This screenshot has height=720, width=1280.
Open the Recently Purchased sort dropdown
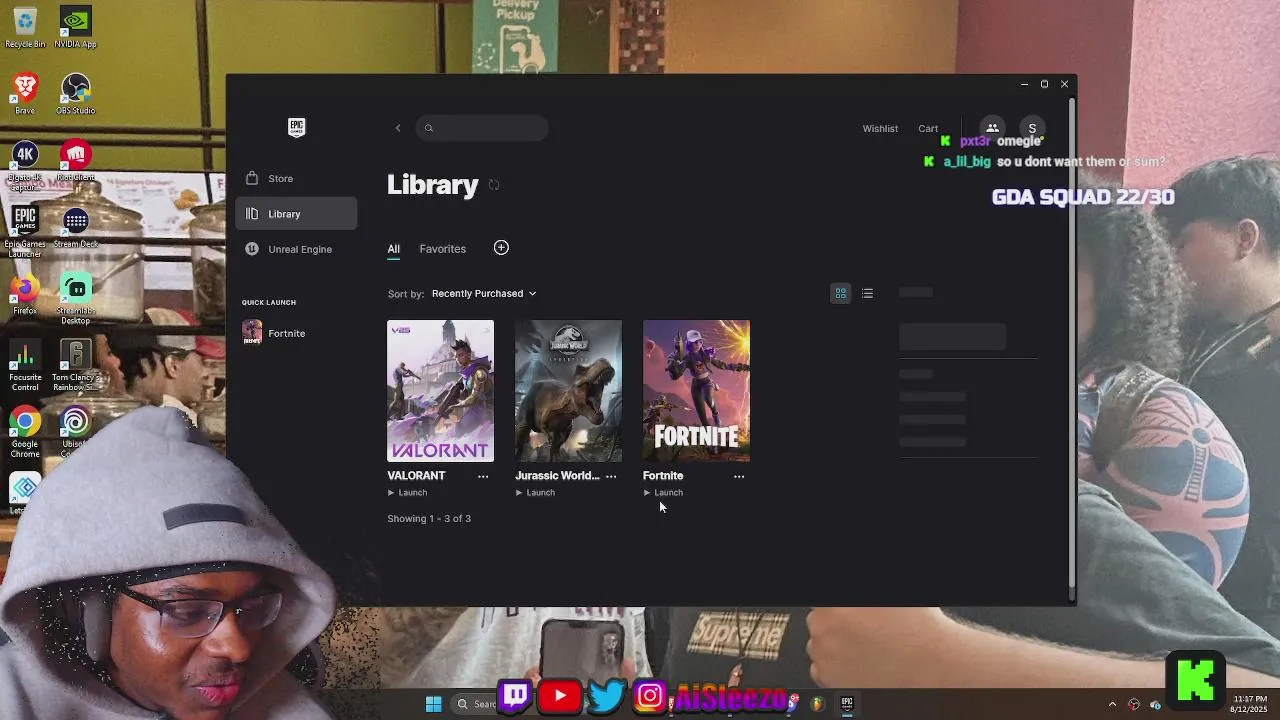pos(484,294)
